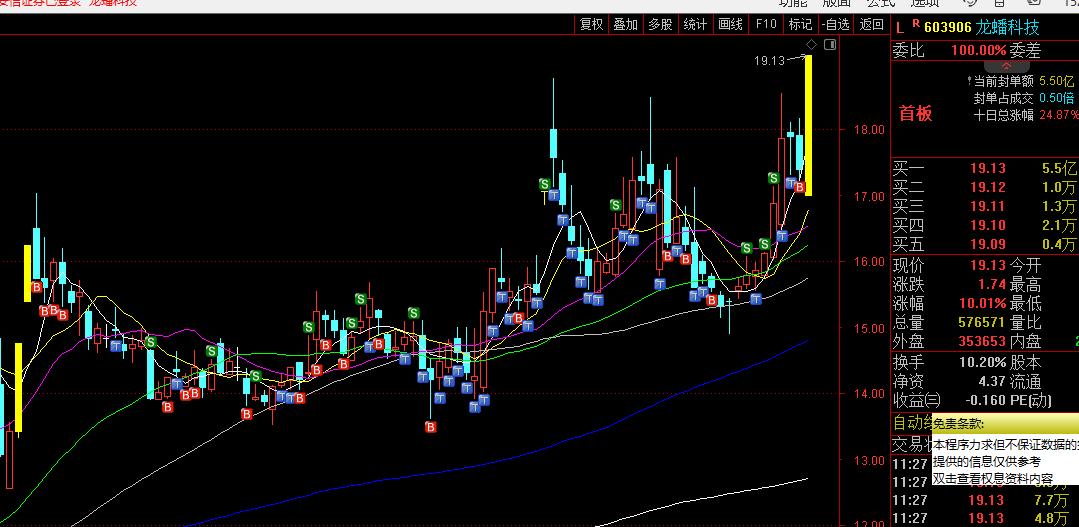The height and width of the screenshot is (527, 1079).
Task: Click the tall yellow limit-up candle at 19.13
Action: tap(809, 125)
